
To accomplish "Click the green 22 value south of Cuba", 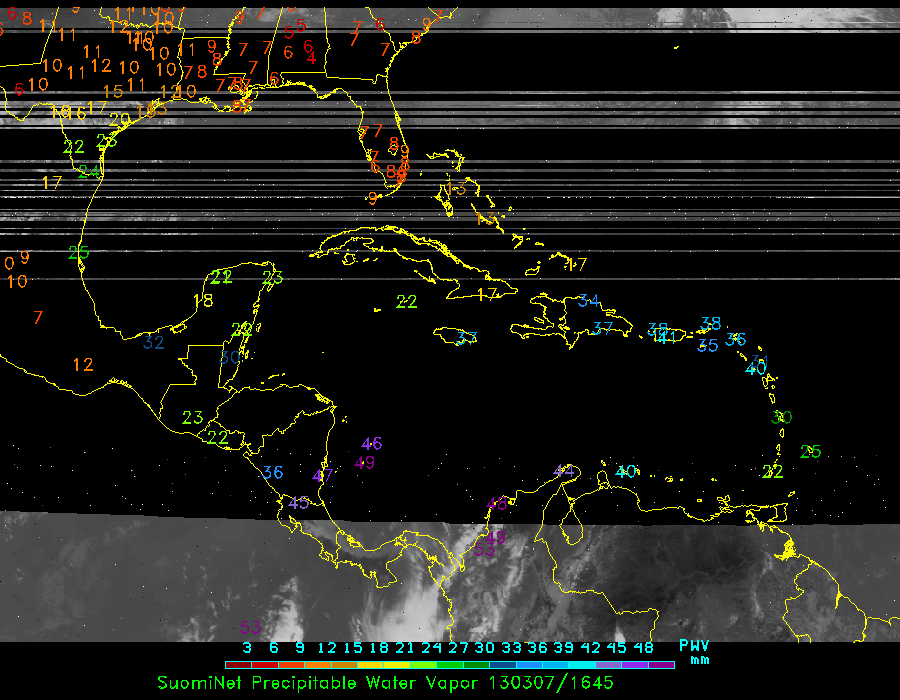I will point(406,301).
